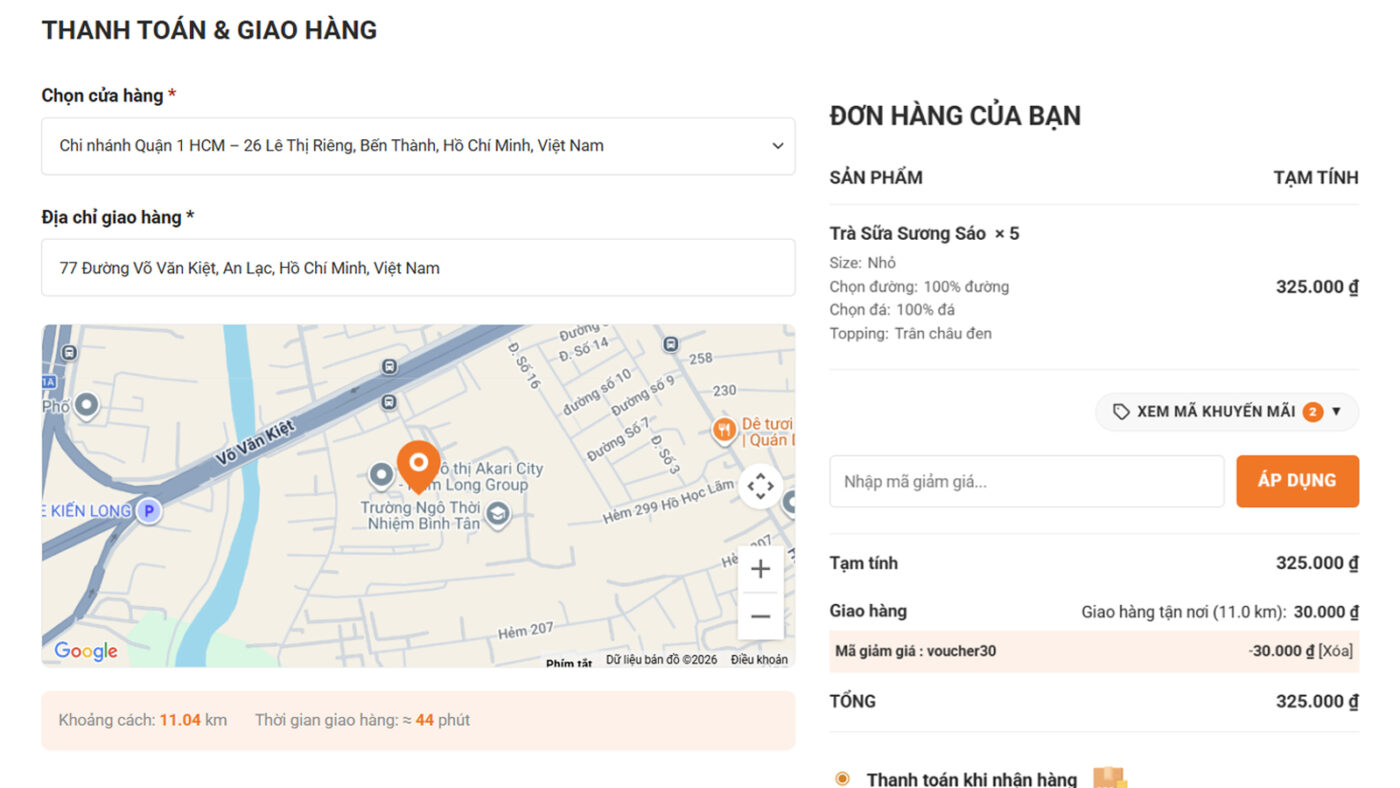Click the school marker for Trường Ngô Thời Nhiệm
Screen dimensions: 1400x788
pos(497,515)
